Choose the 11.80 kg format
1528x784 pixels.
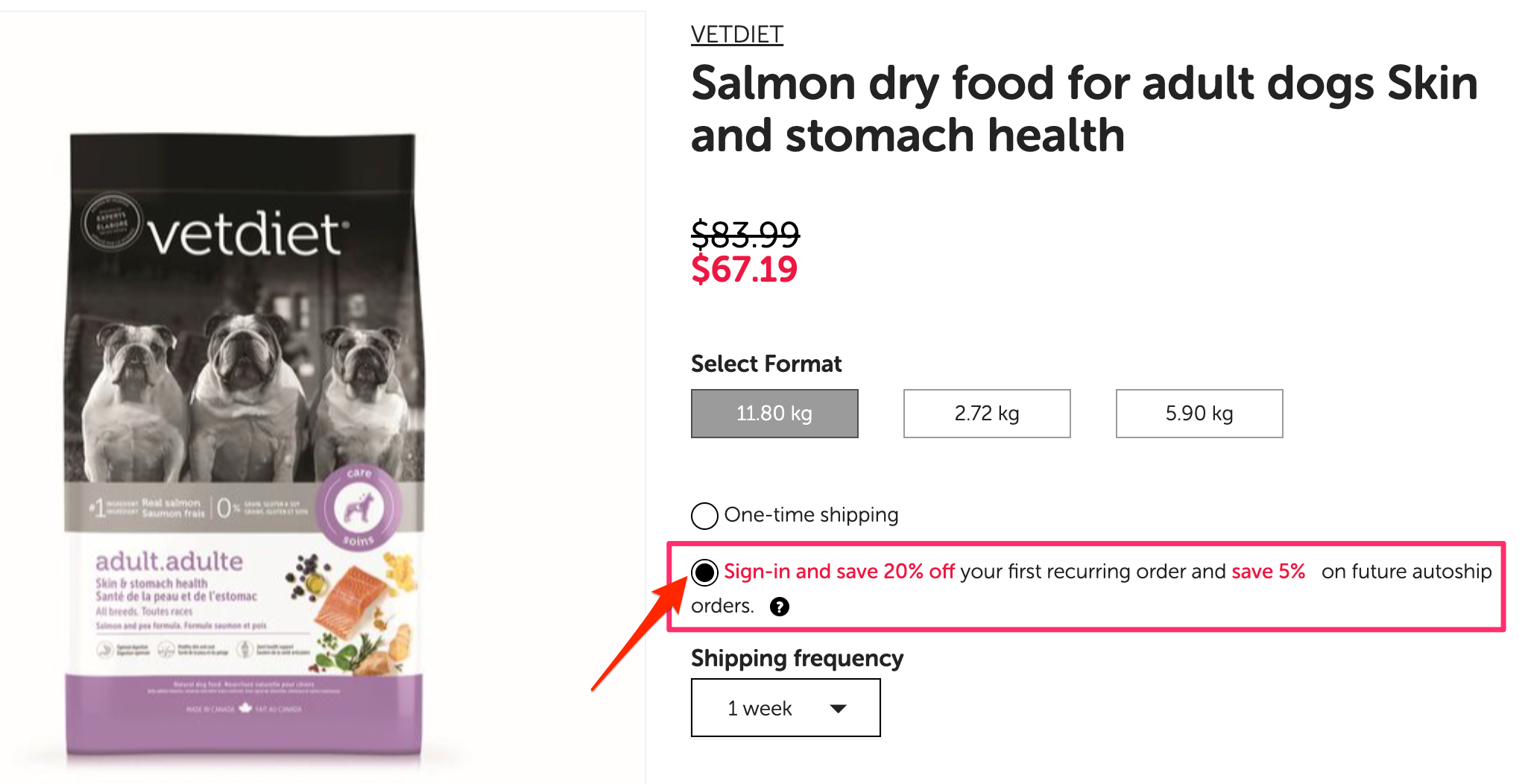(x=774, y=414)
